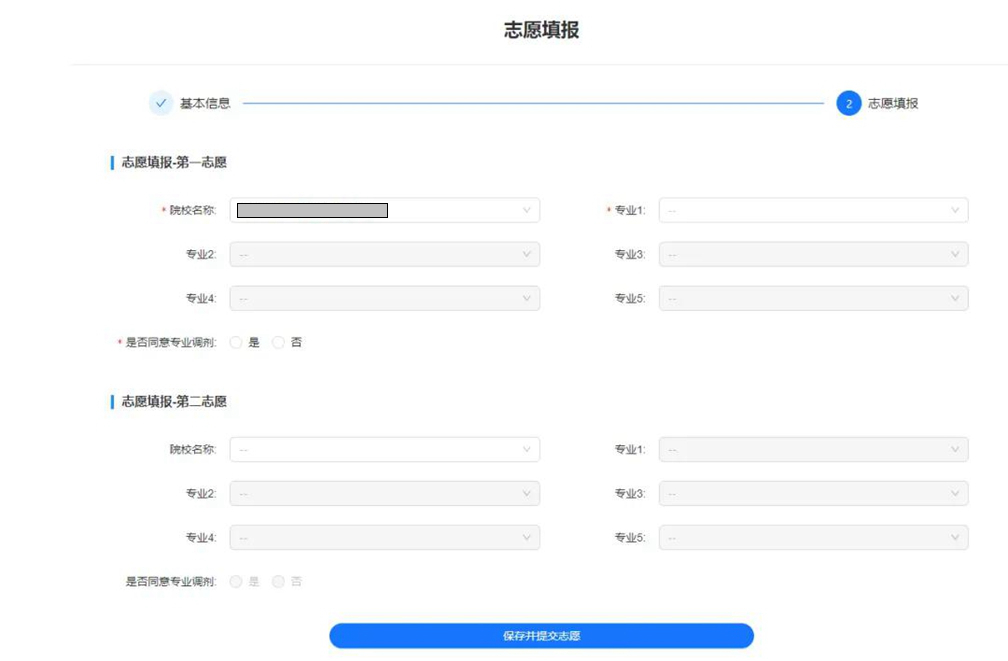This screenshot has height=661, width=1008.
Task: Open first choice 院校名称 dropdown
Action: coord(384,210)
